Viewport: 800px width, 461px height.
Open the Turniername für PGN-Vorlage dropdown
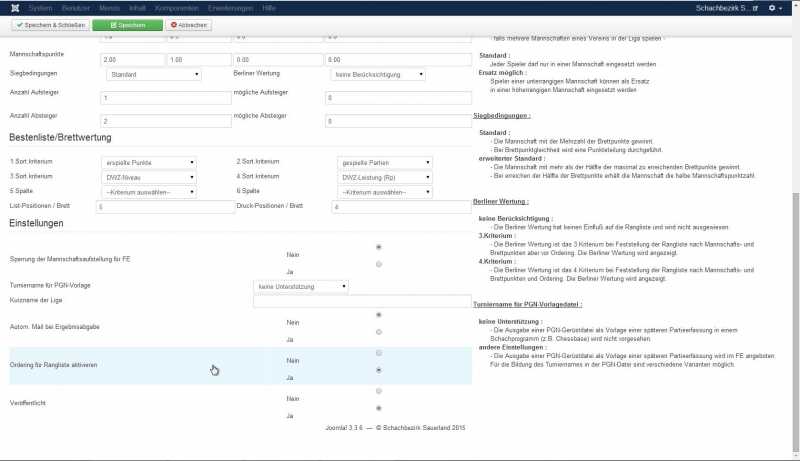pos(301,286)
